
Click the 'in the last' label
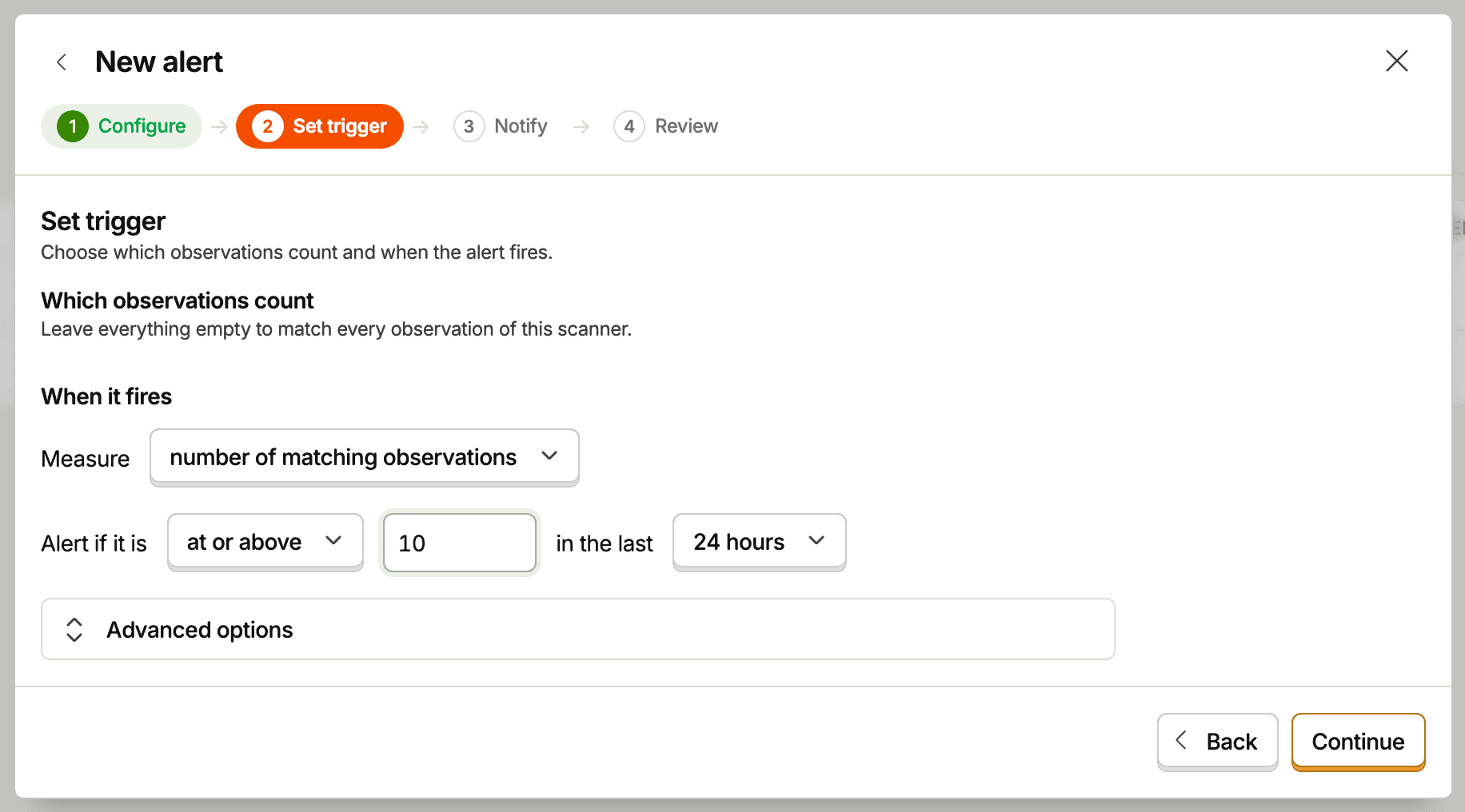[605, 543]
